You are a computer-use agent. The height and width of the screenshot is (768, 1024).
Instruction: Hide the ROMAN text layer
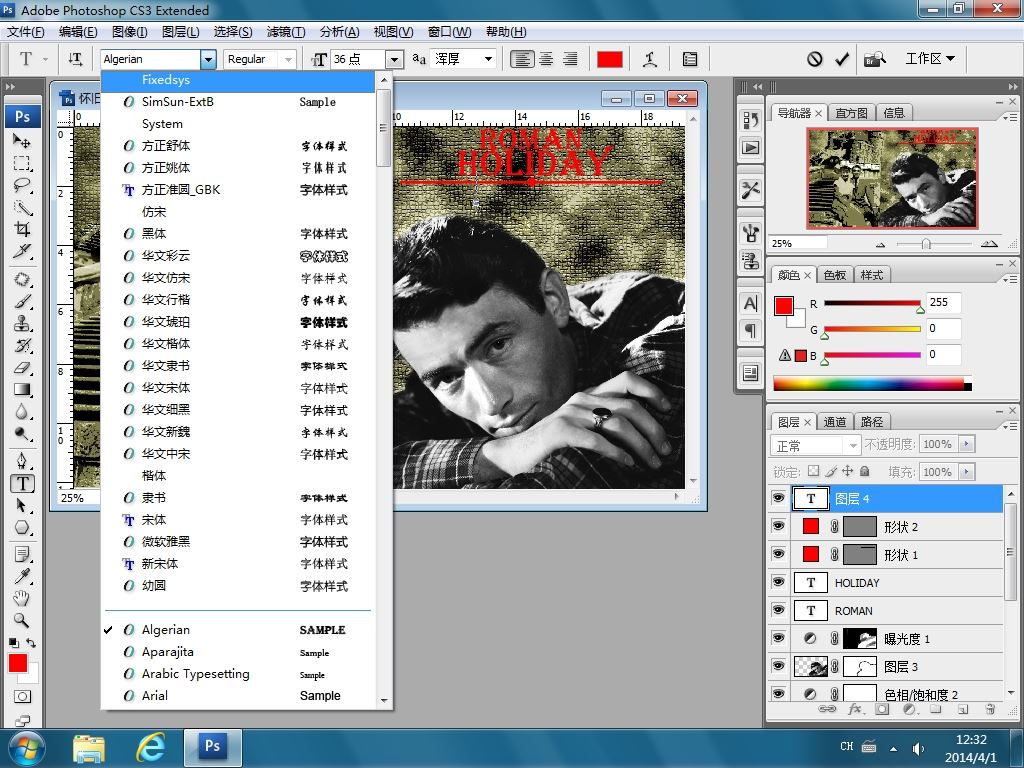pos(778,610)
